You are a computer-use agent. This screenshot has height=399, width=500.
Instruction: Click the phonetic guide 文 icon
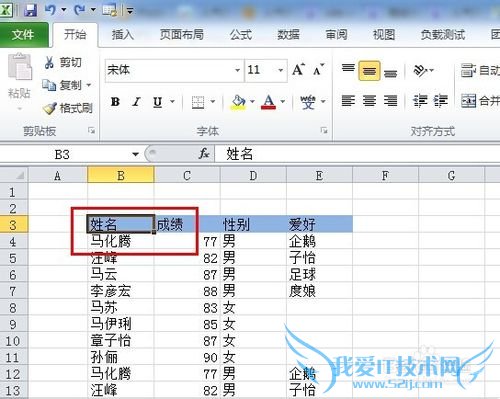click(308, 102)
